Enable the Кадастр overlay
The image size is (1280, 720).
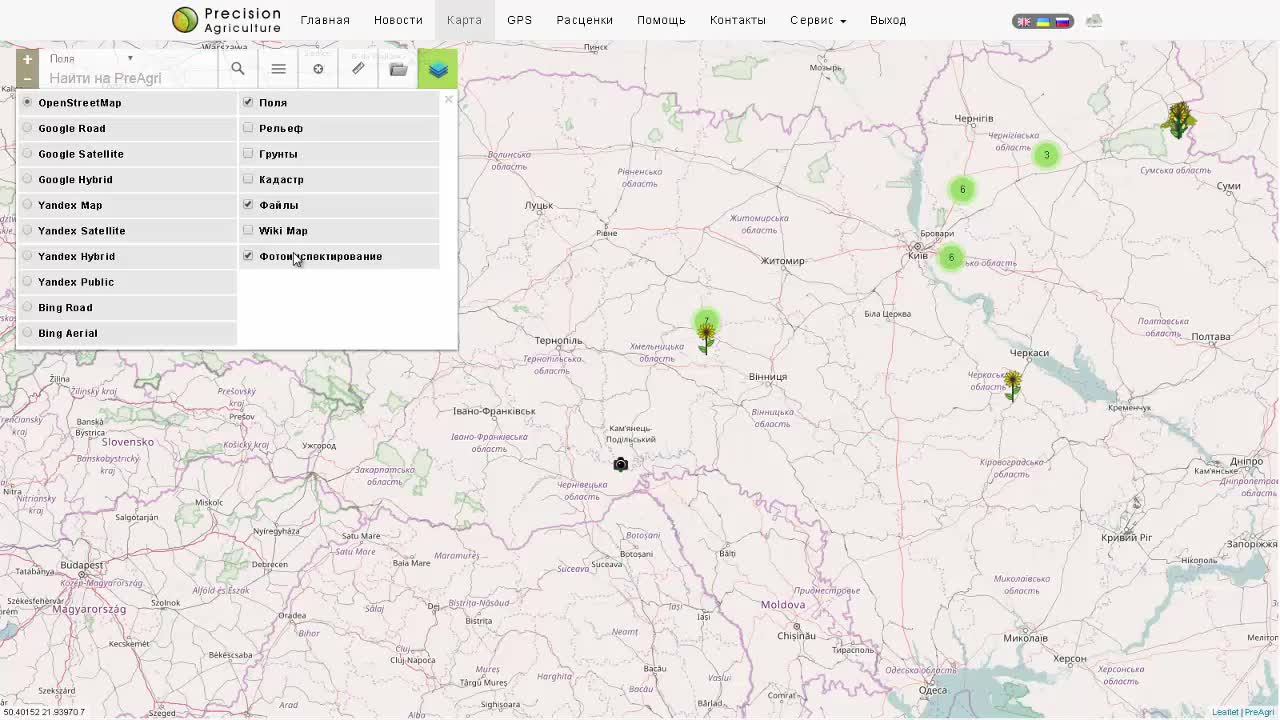[248, 179]
